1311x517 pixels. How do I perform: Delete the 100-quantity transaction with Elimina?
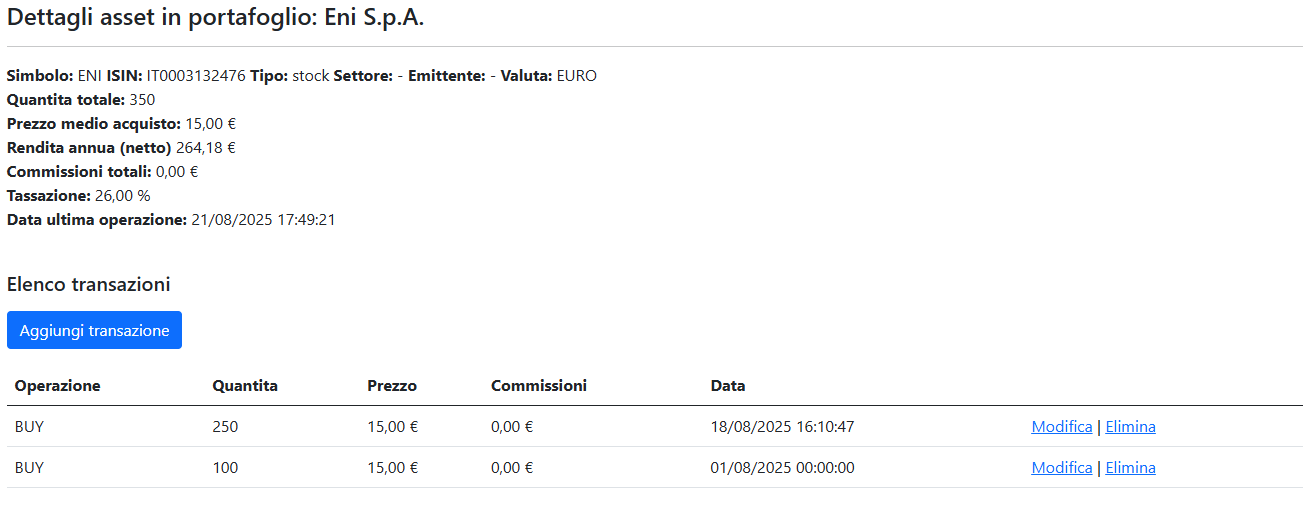point(1130,468)
